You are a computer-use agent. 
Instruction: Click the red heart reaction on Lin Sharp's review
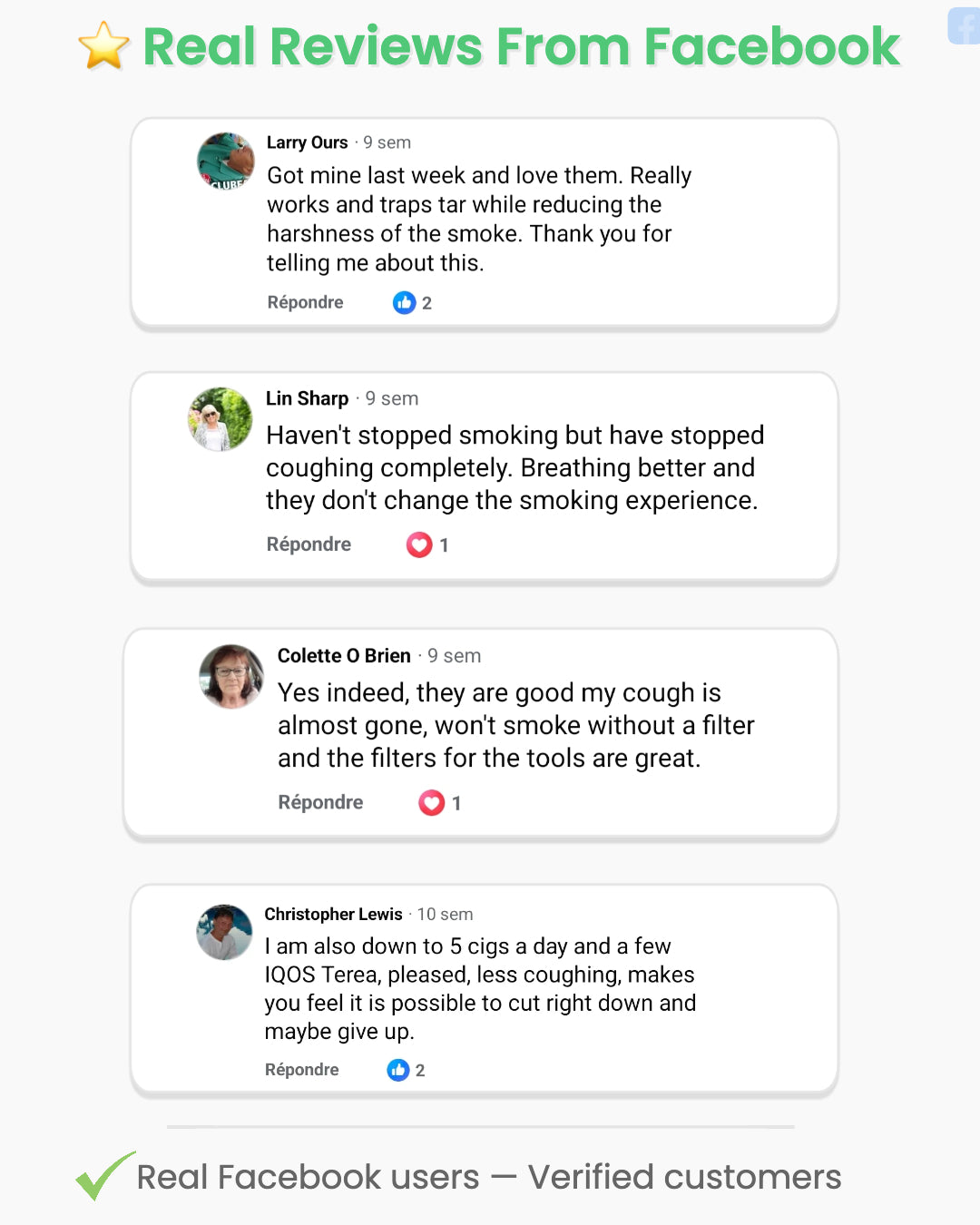[x=419, y=544]
